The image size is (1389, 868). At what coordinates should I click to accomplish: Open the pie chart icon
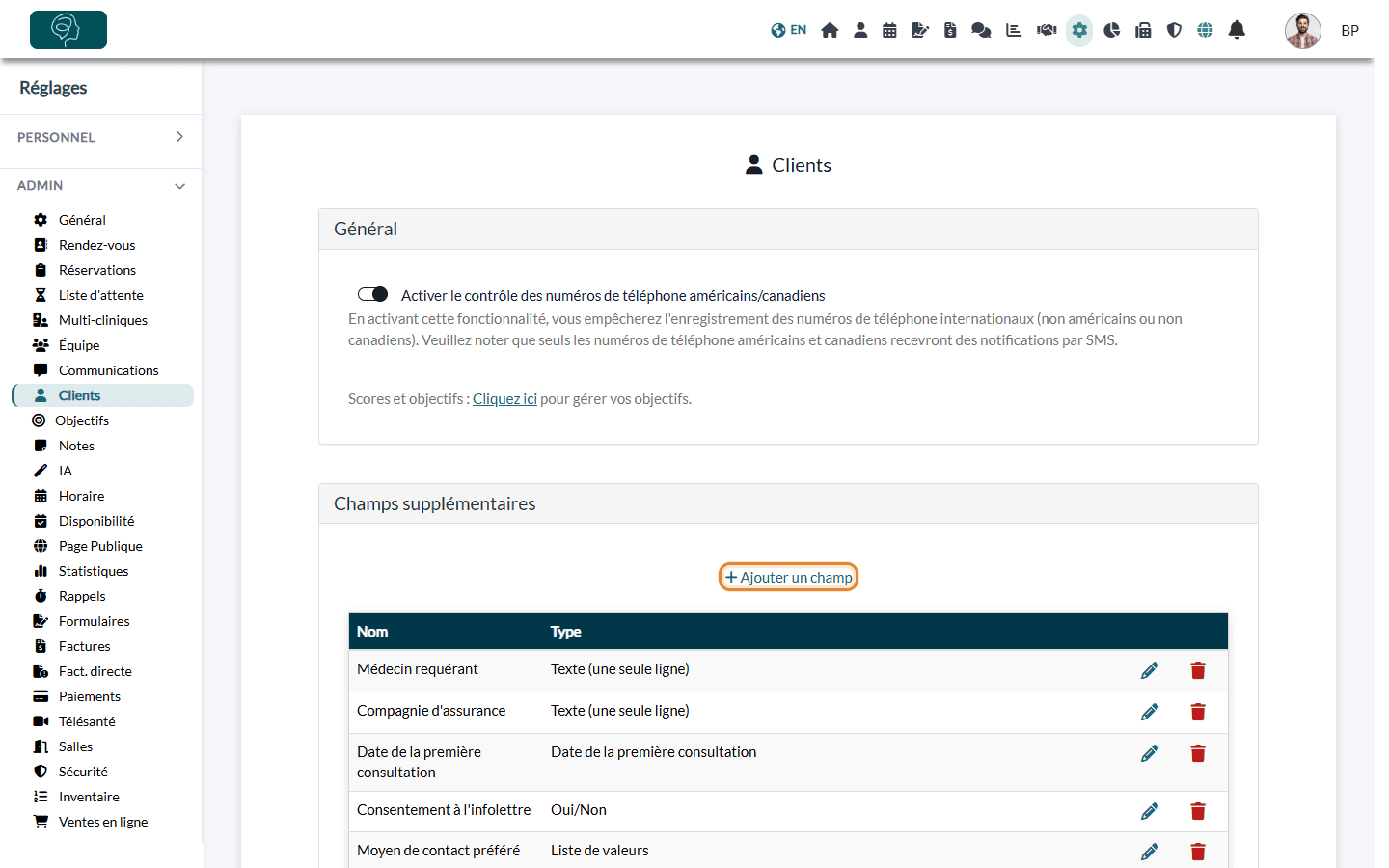pos(1111,30)
